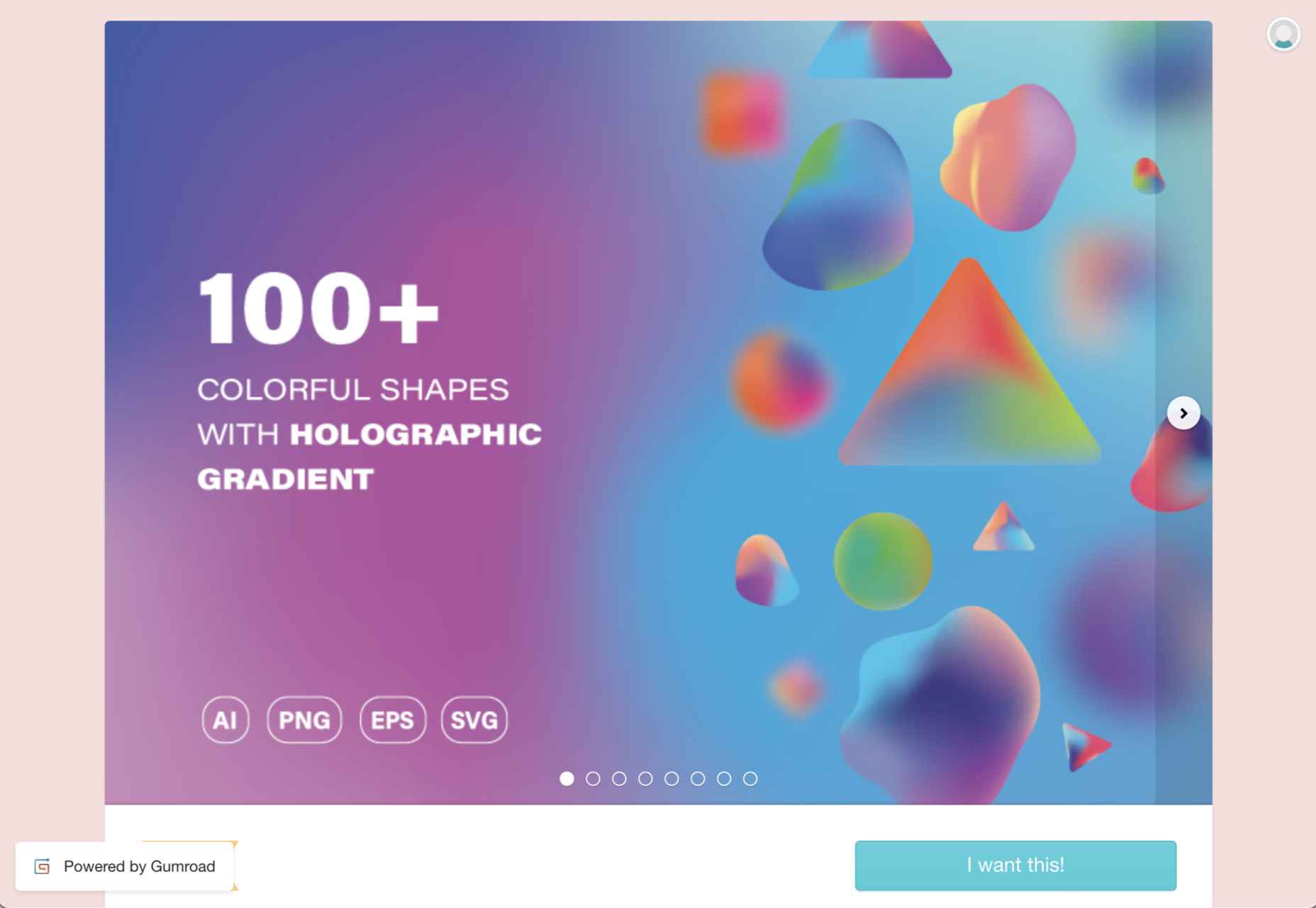Click the Gumroad logo icon
The width and height of the screenshot is (1316, 908).
[42, 866]
